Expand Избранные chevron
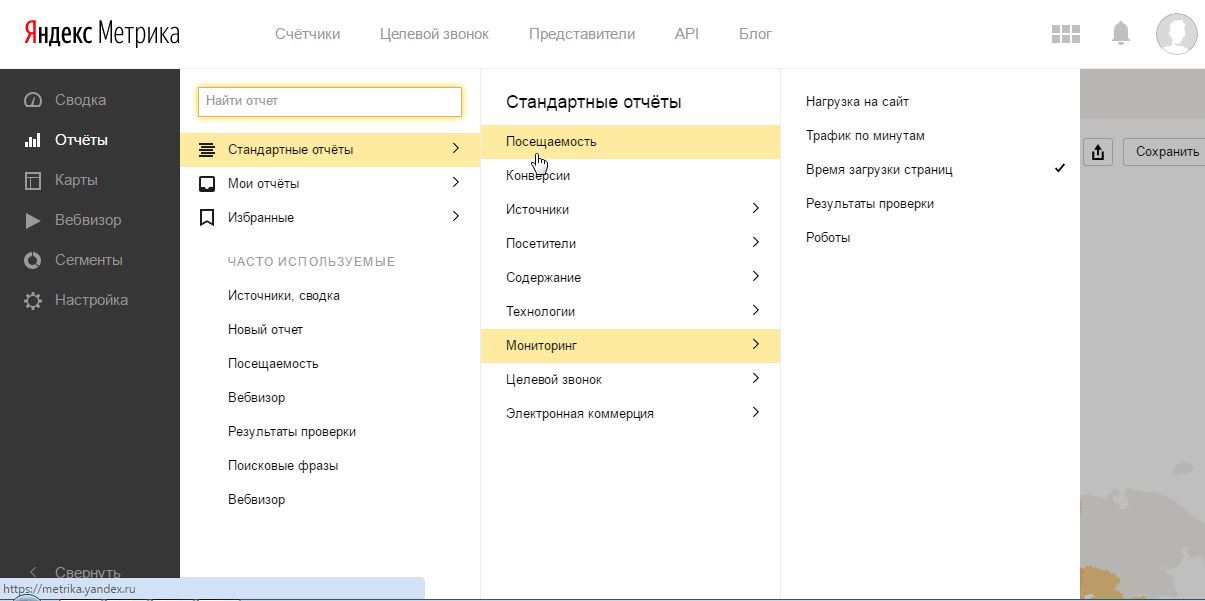The width and height of the screenshot is (1205, 601). coord(456,217)
